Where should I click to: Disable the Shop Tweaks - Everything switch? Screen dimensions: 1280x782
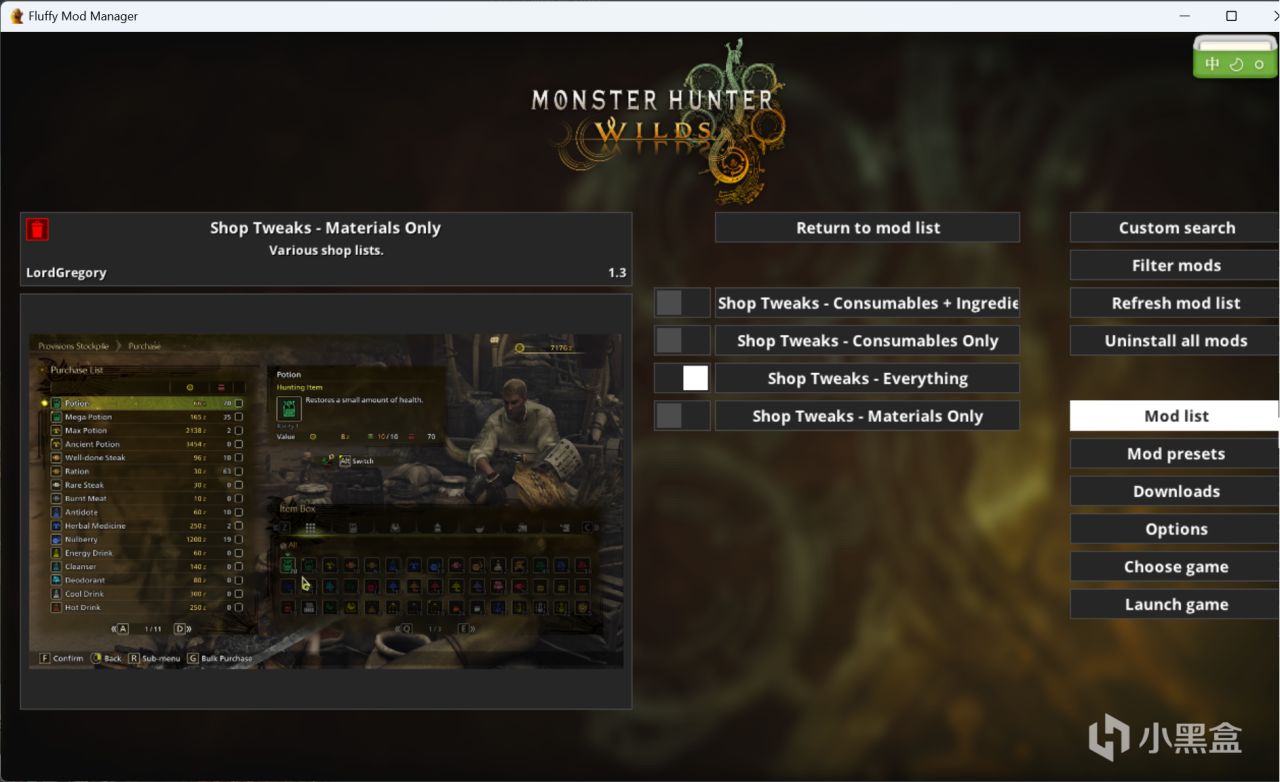tap(683, 378)
